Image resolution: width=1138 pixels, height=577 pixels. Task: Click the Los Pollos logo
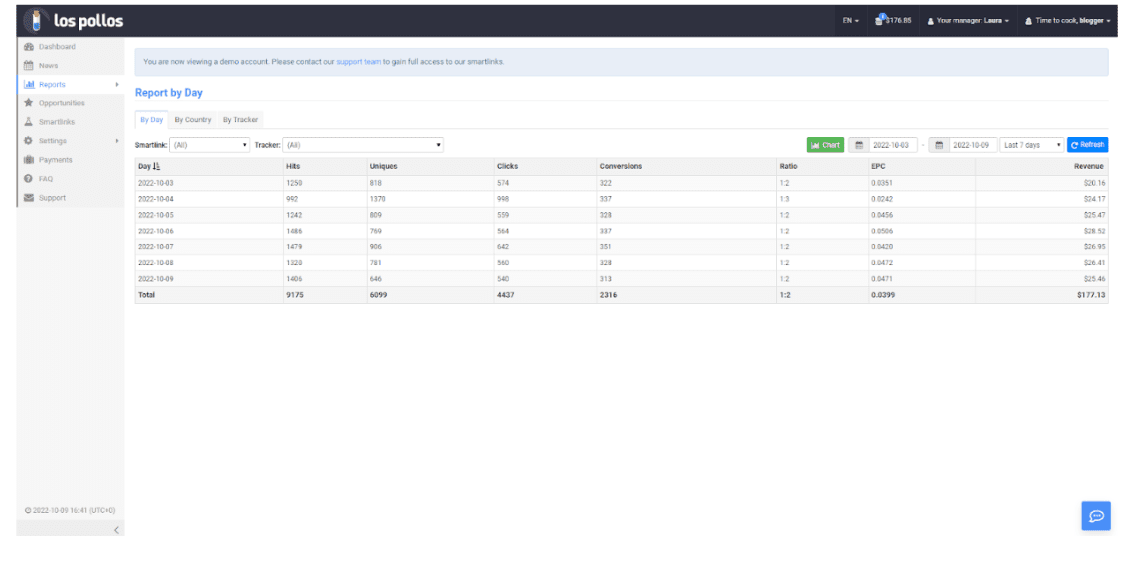tap(73, 20)
